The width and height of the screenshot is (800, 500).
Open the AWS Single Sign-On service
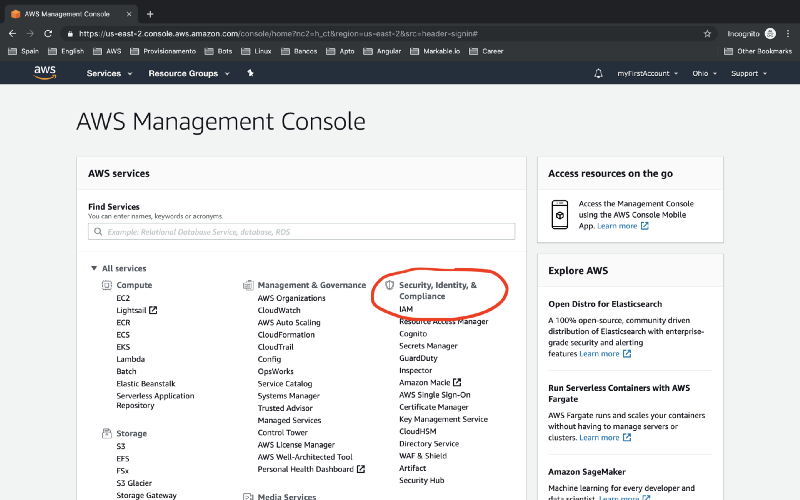[x=435, y=395]
